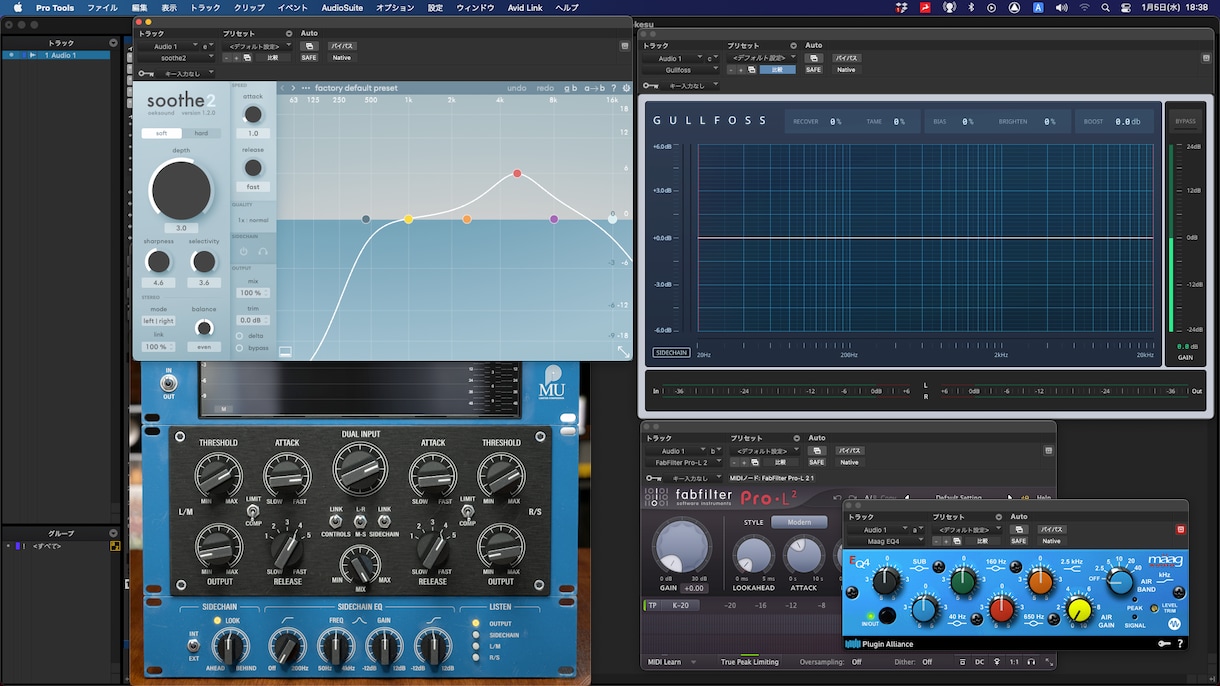1220x686 pixels.
Task: Open soothe2 help with the question mark
Action: click(x=614, y=88)
